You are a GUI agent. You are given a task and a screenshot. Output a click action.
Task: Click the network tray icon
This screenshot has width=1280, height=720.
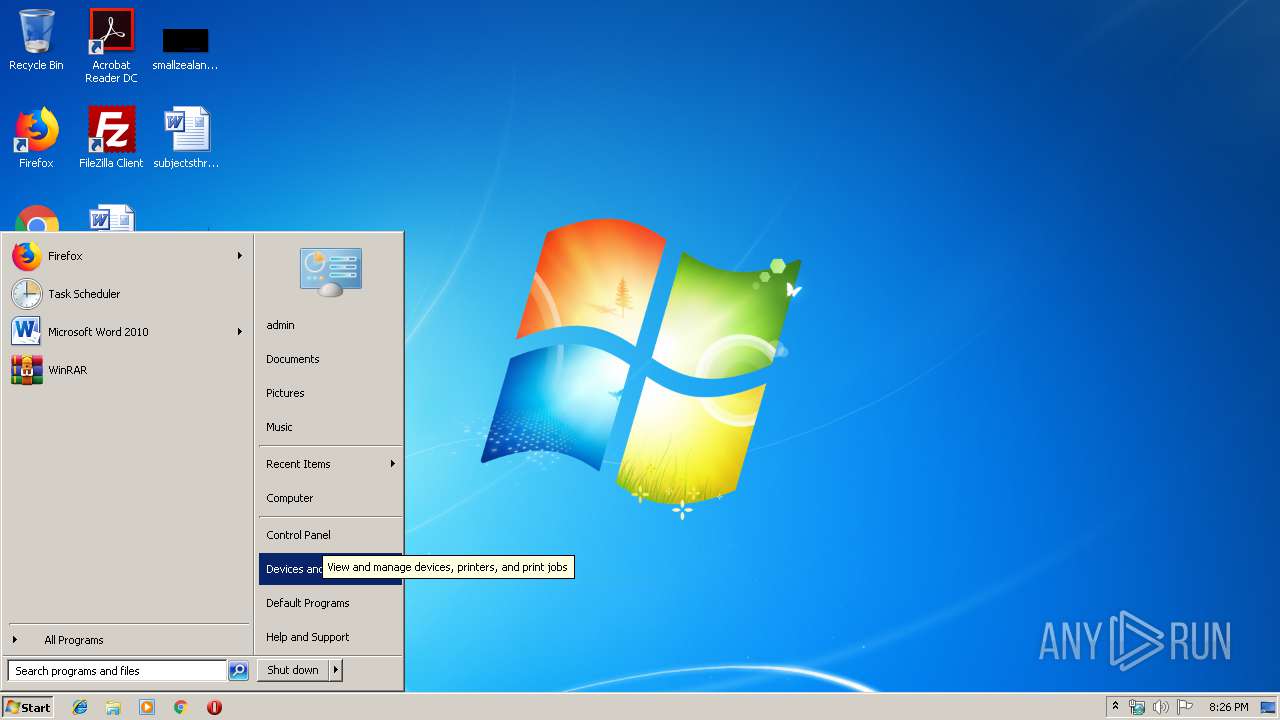click(x=1137, y=707)
